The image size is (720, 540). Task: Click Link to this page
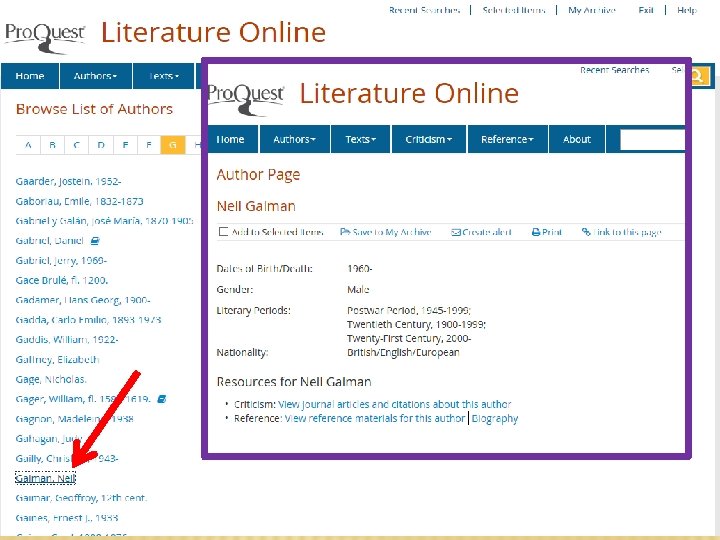(621, 232)
